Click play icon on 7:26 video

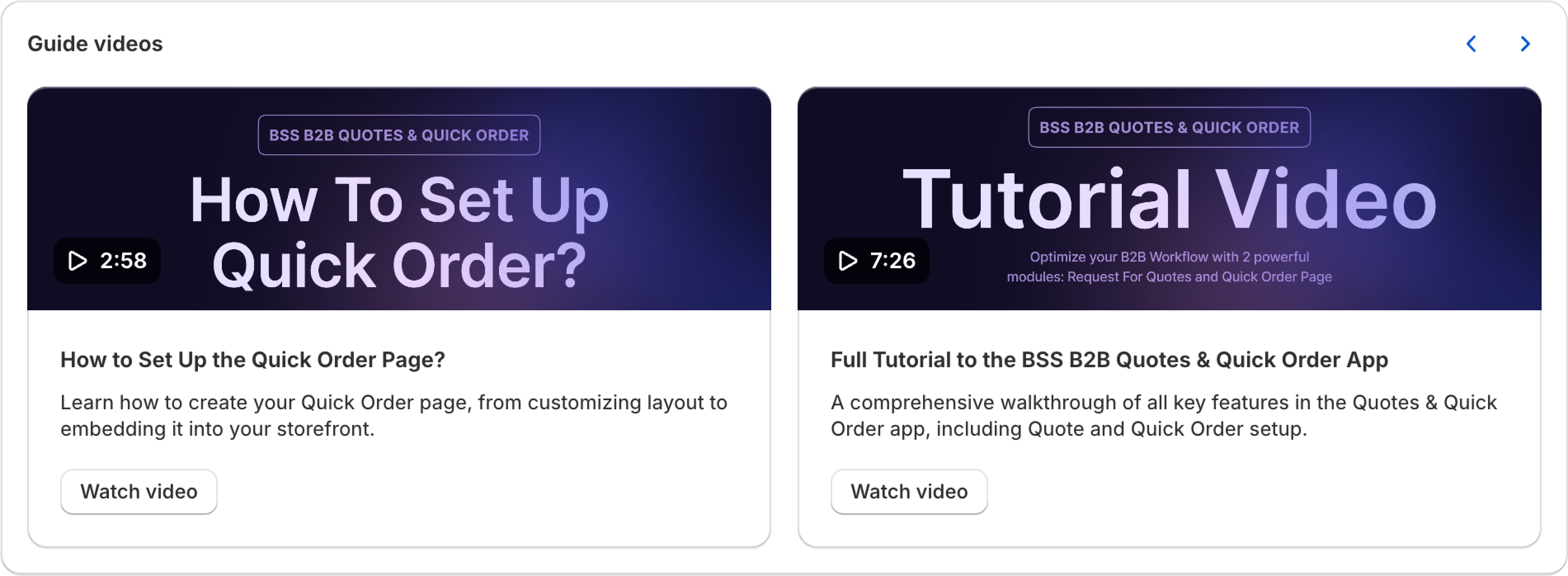(x=848, y=261)
